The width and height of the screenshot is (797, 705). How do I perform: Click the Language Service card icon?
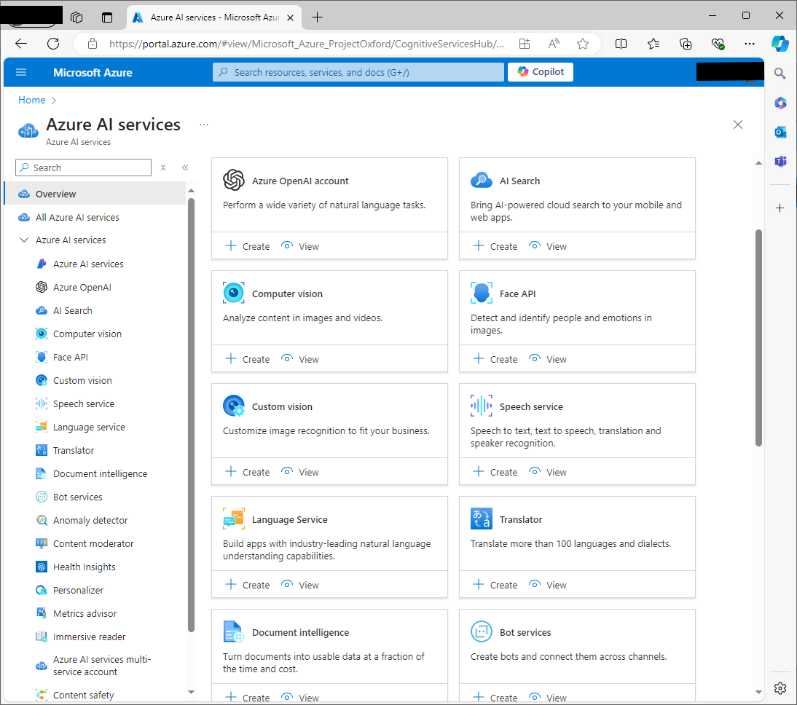point(234,518)
